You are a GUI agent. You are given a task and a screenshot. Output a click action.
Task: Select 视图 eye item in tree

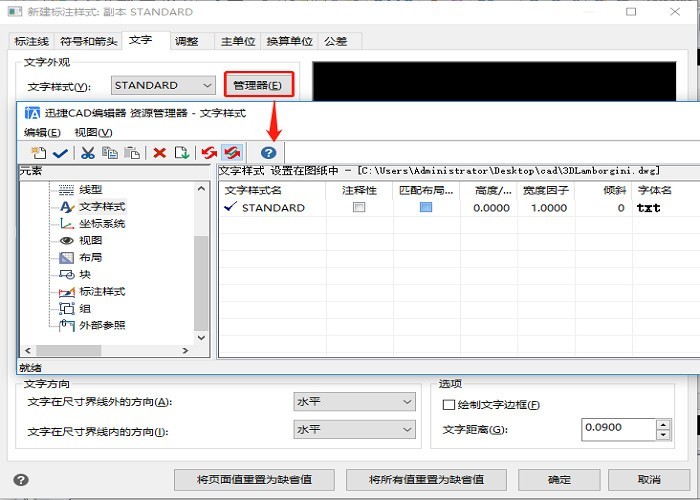91,241
